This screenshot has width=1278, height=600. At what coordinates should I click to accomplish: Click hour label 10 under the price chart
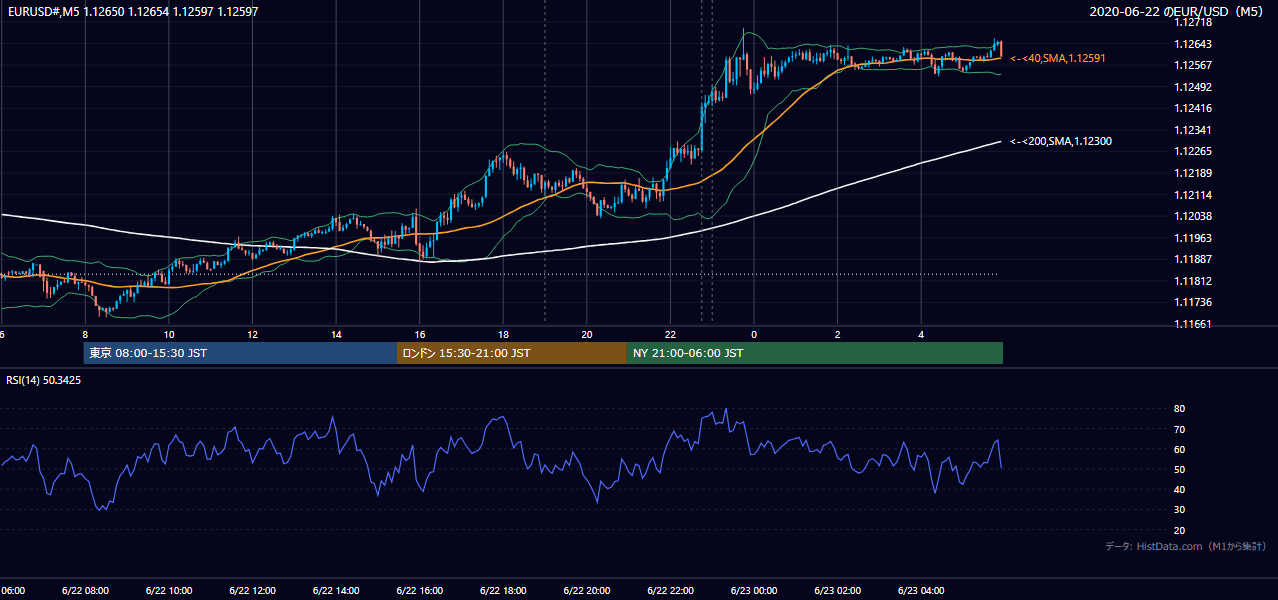[169, 335]
